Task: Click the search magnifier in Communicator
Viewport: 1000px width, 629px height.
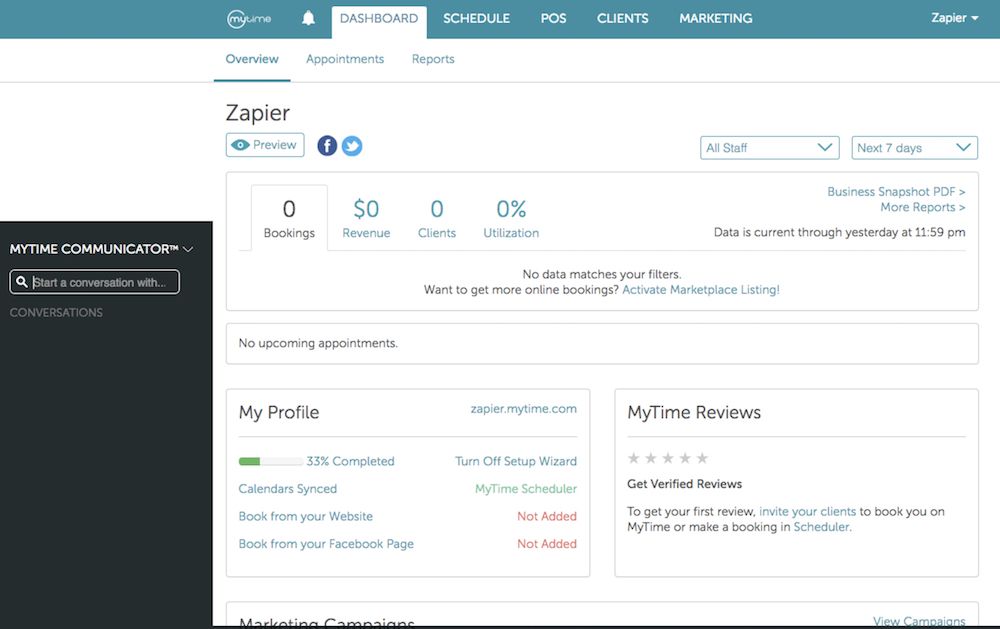Action: [x=22, y=283]
